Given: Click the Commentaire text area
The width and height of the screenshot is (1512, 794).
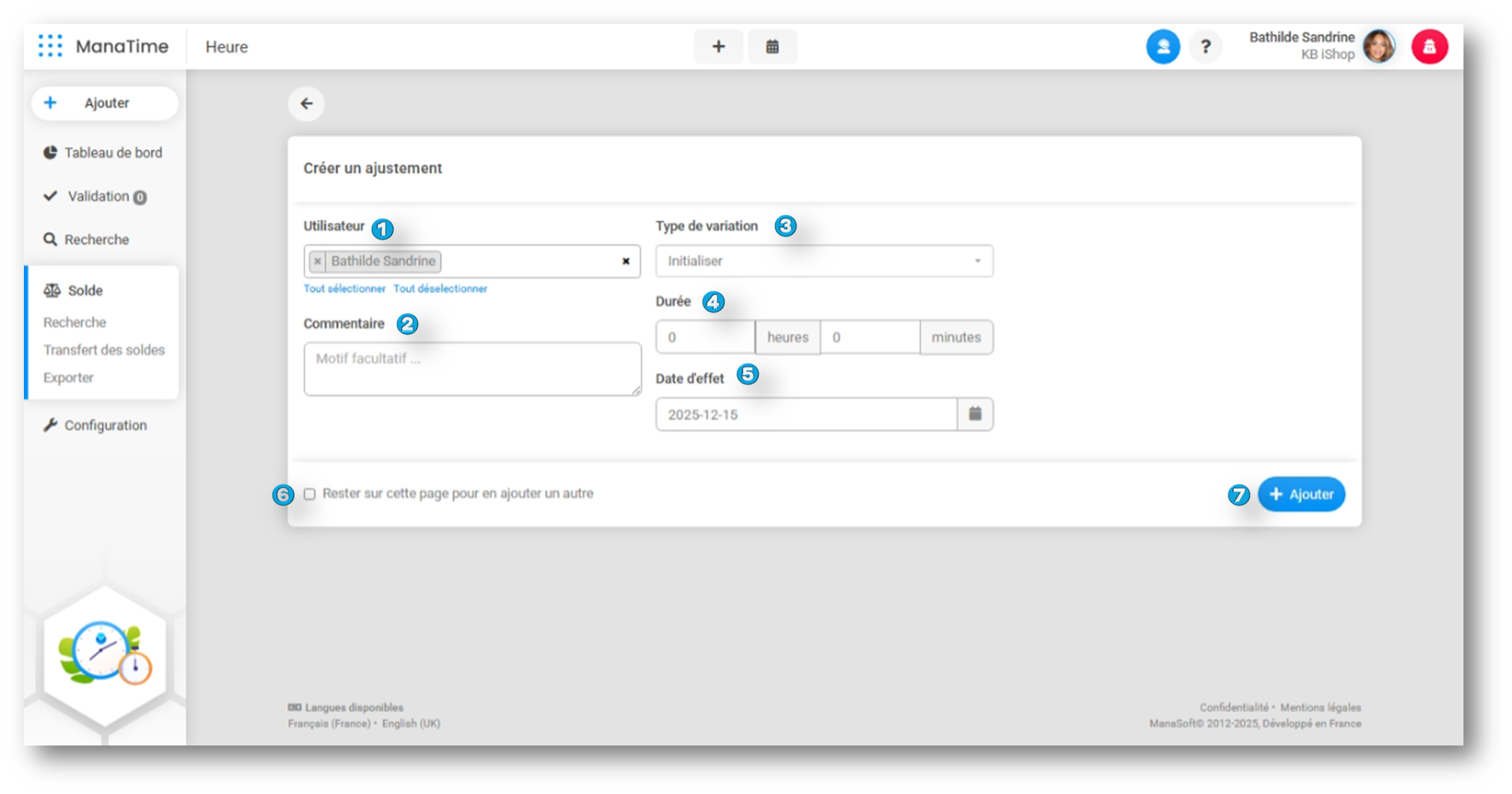Looking at the screenshot, I should [472, 369].
